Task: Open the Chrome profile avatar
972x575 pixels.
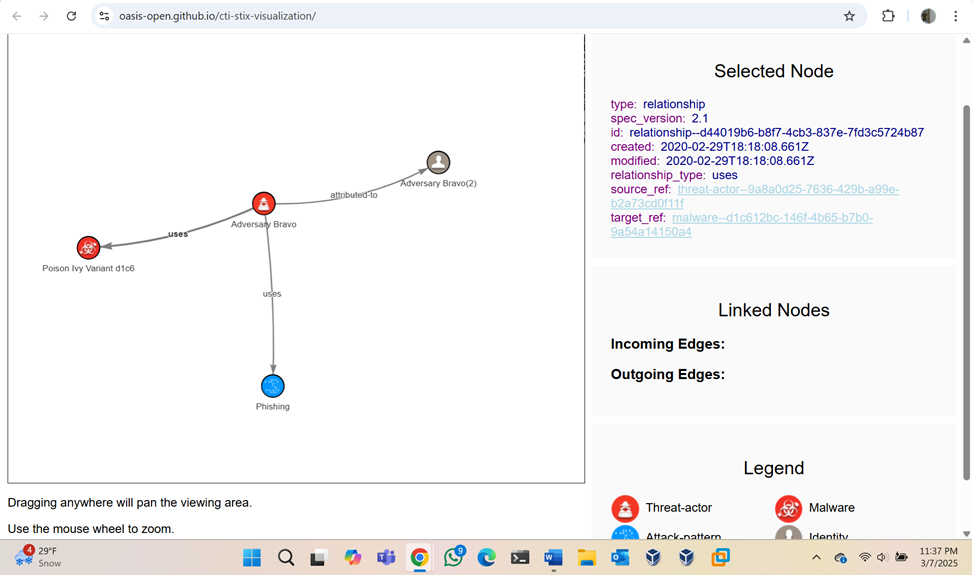Action: (x=928, y=16)
